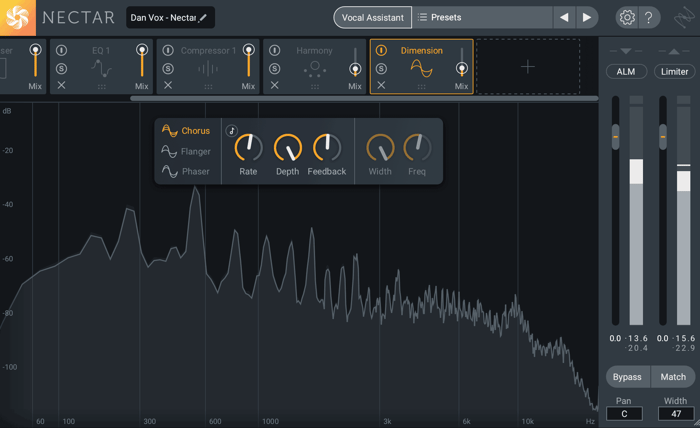Click the Freq knob
Screen dimensions: 700x428
pyautogui.click(x=417, y=148)
